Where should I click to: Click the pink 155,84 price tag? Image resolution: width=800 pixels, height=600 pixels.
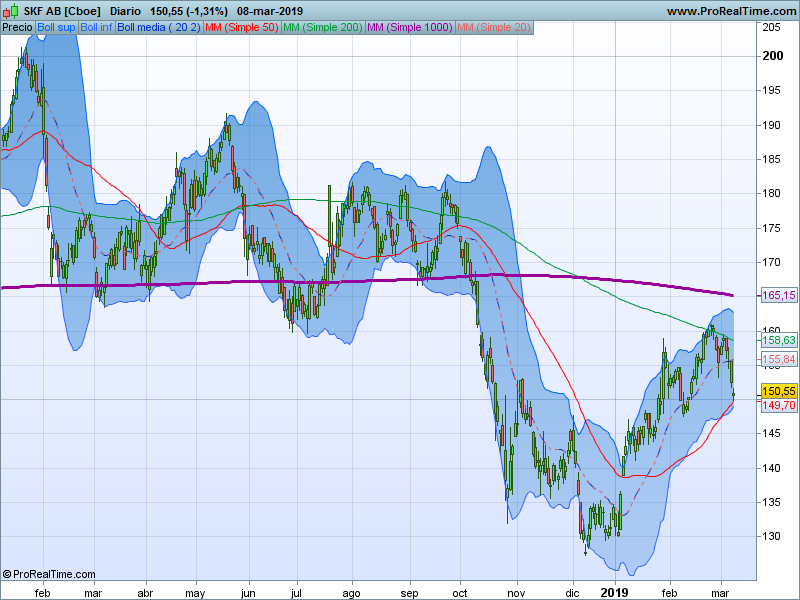(x=779, y=360)
